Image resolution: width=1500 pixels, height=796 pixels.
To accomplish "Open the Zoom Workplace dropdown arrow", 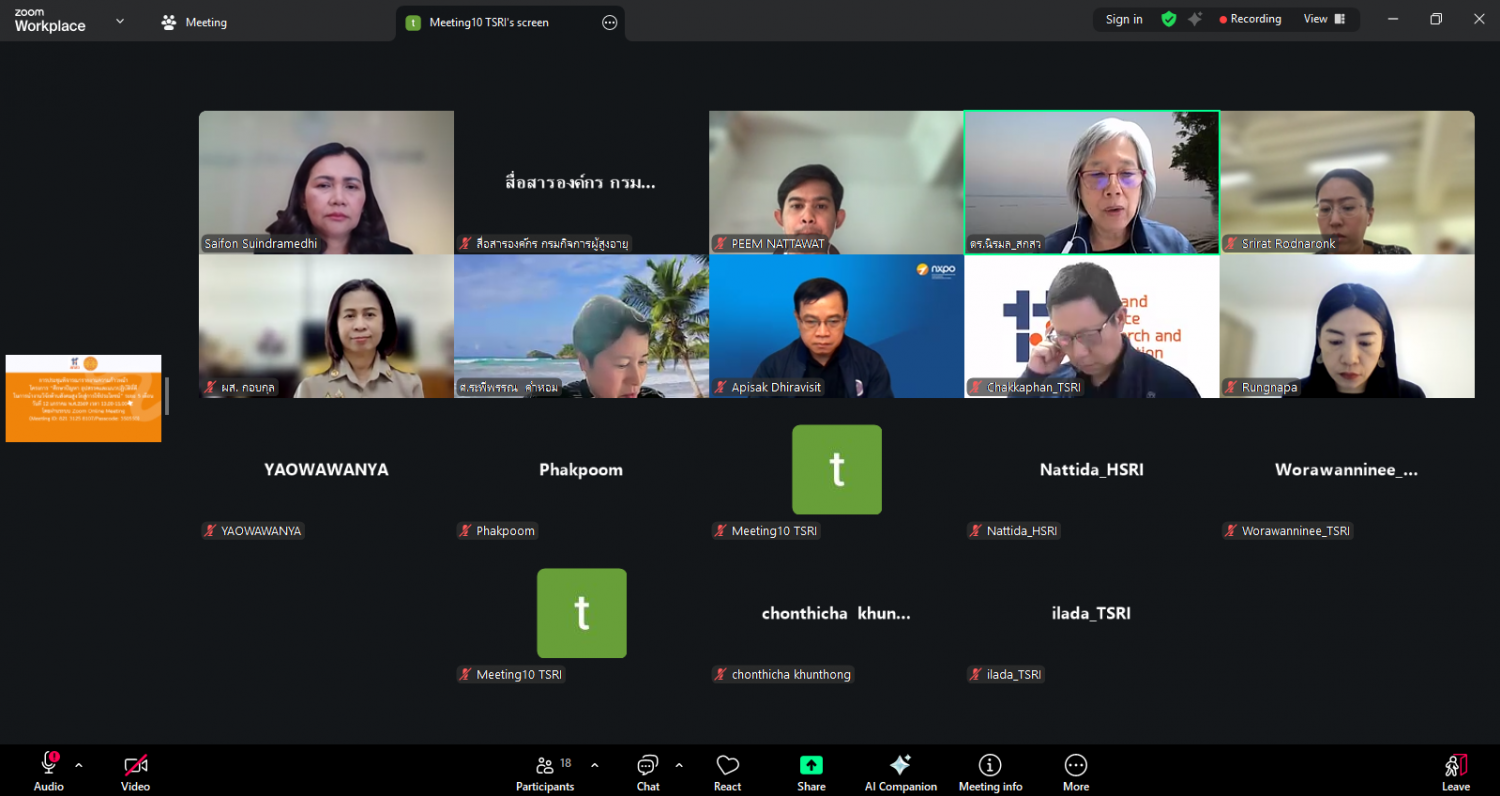I will (x=120, y=21).
